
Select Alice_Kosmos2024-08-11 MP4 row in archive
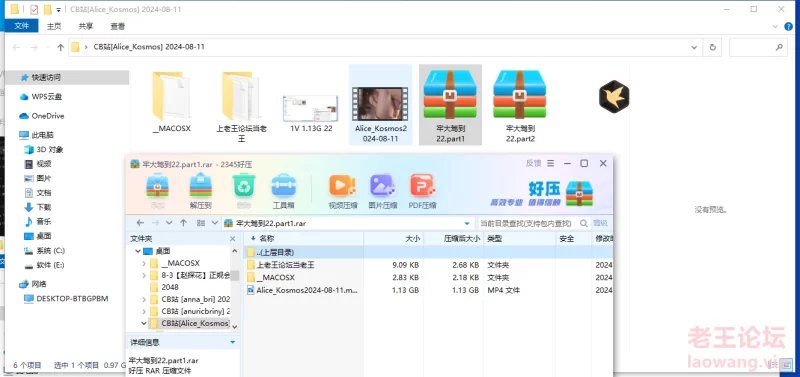428,290
